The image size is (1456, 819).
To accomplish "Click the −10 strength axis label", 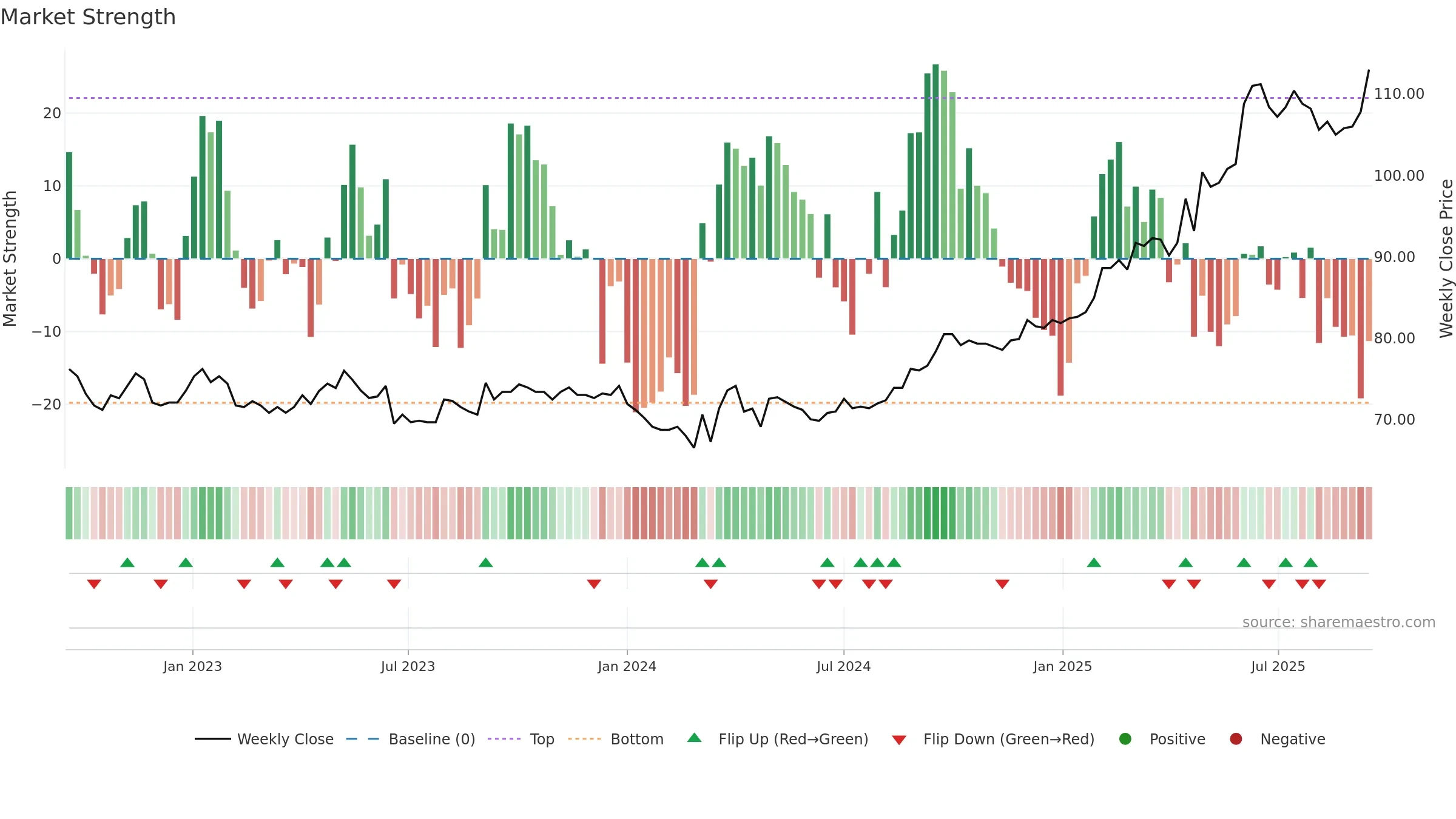I will tap(47, 331).
